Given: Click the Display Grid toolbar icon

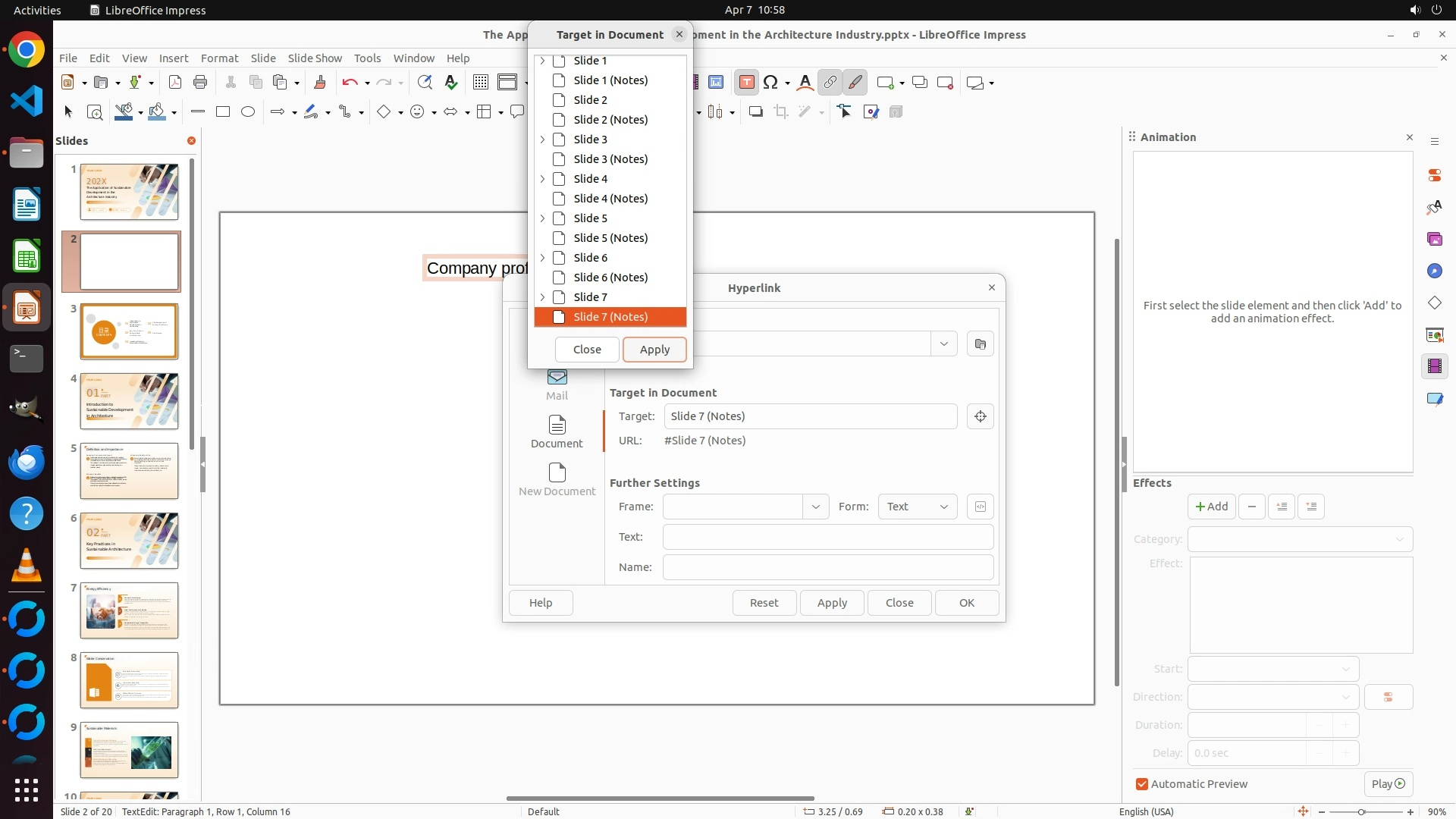Looking at the screenshot, I should [x=480, y=83].
